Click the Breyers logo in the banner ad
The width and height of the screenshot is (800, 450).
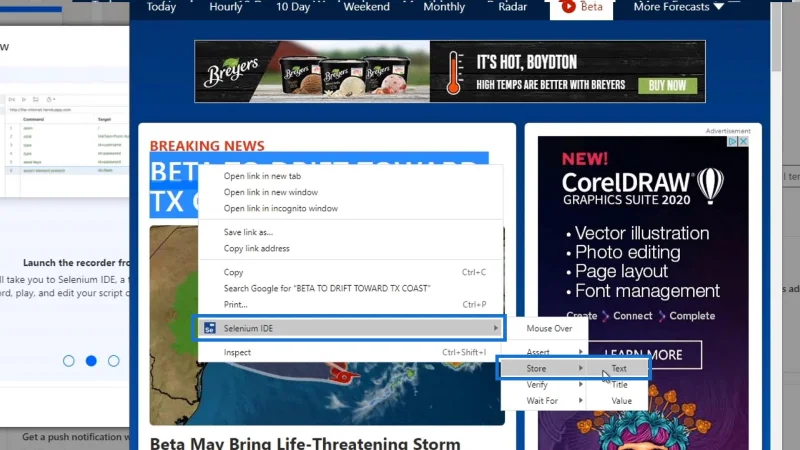click(x=233, y=71)
